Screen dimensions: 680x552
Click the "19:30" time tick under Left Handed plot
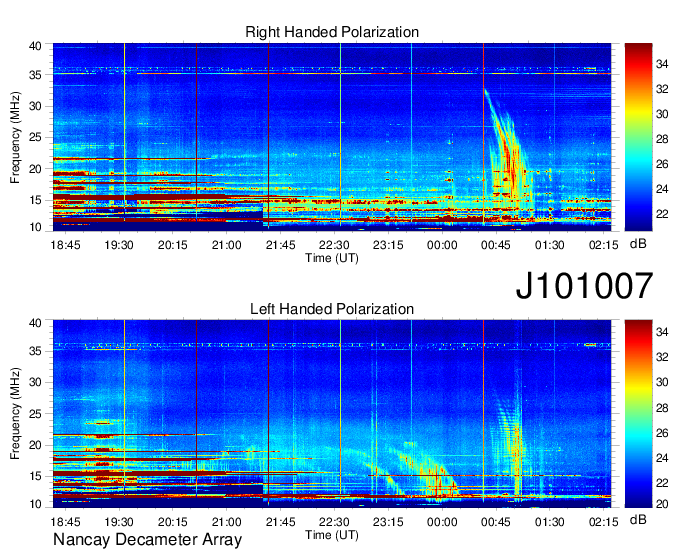119,522
